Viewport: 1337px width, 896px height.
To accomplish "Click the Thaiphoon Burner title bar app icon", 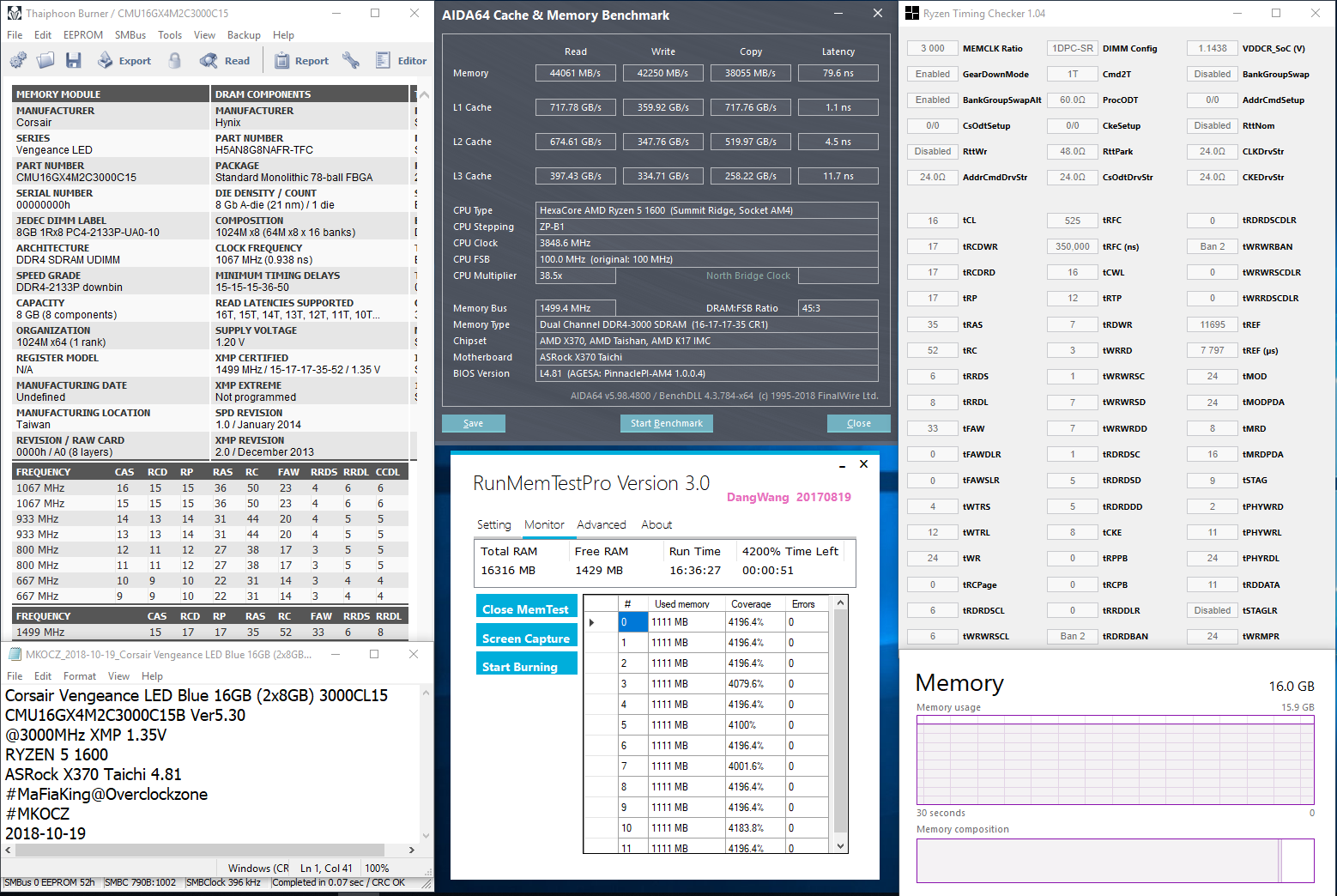I will 14,13.
